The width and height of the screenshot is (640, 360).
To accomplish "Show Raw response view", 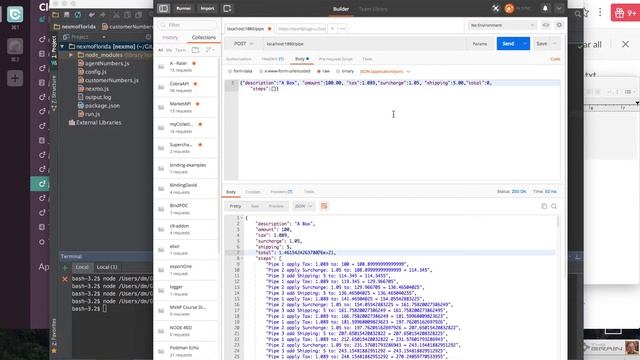I will [x=255, y=206].
